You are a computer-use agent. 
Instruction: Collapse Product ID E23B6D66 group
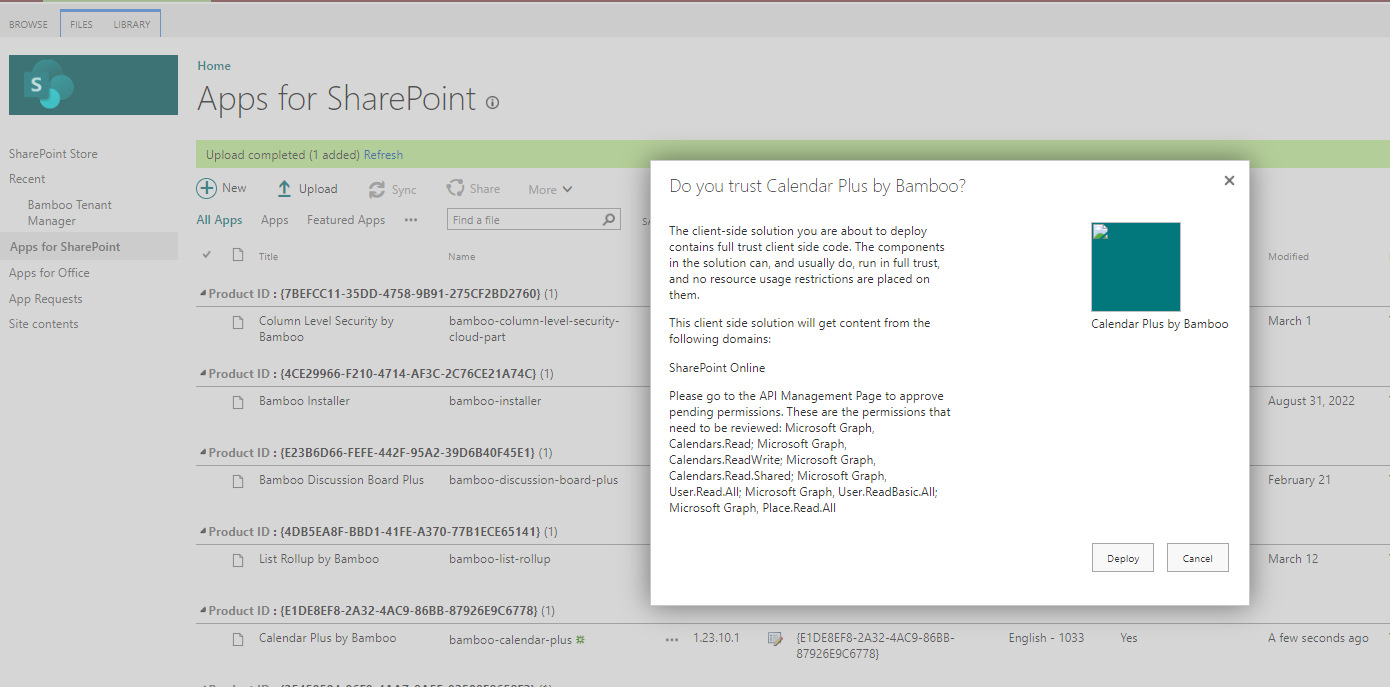[x=203, y=453]
